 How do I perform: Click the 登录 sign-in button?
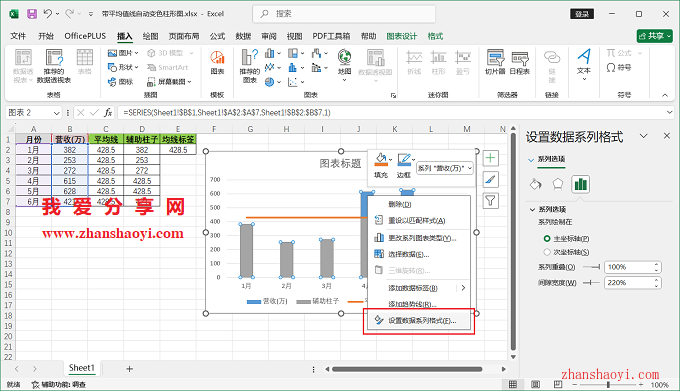click(582, 14)
